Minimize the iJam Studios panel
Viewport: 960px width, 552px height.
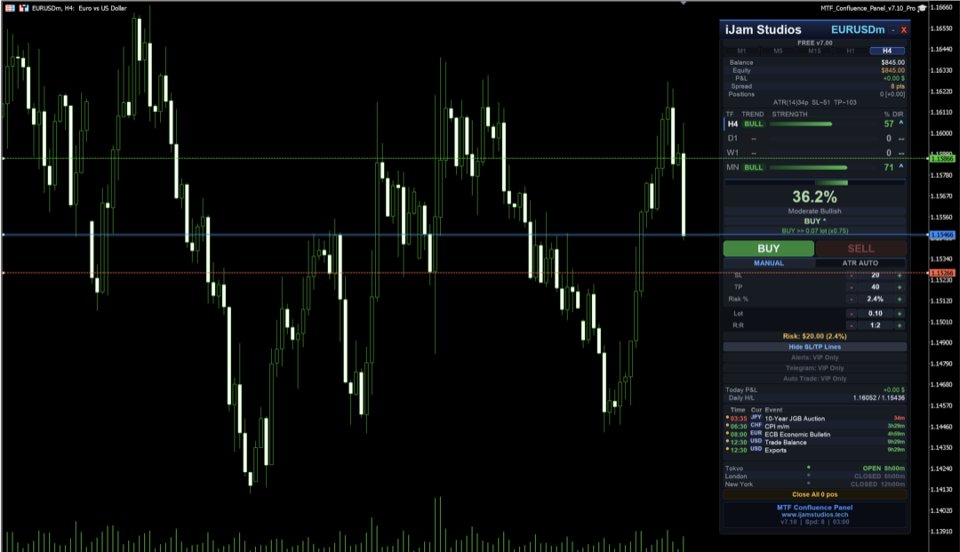tap(893, 30)
